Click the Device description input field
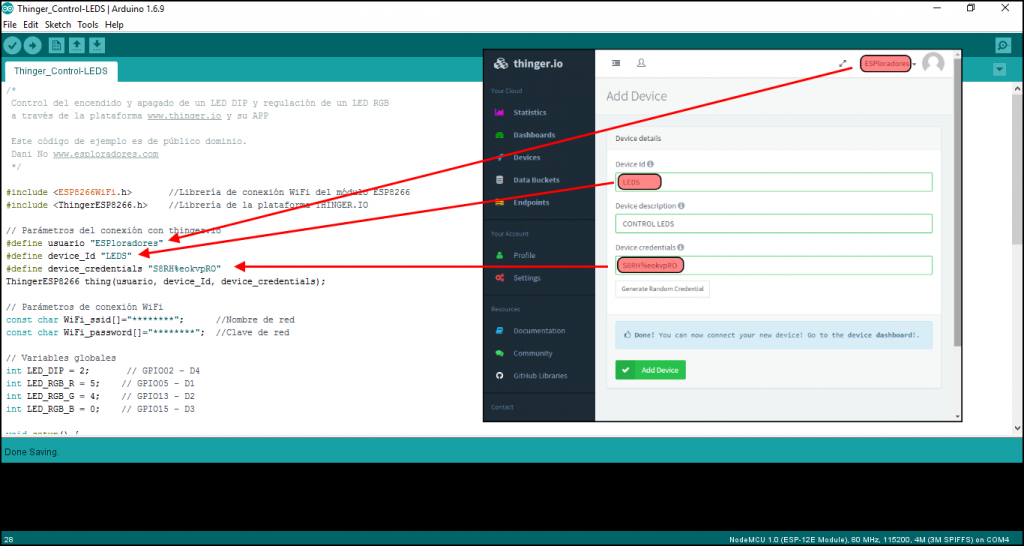The height and width of the screenshot is (546, 1024). pos(773,223)
